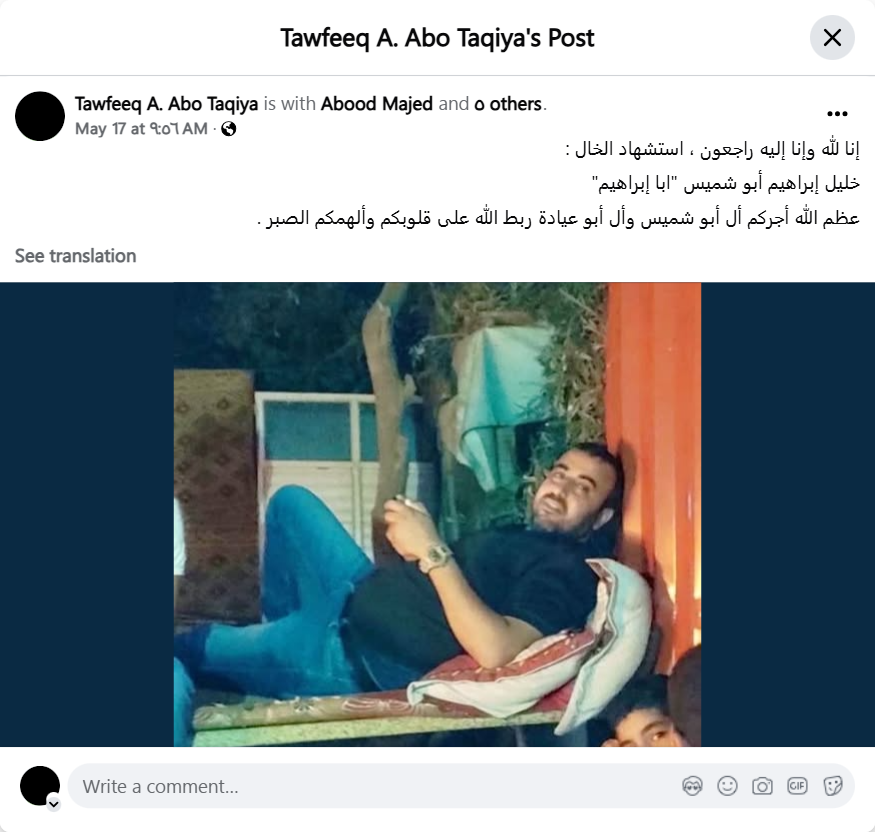Image resolution: width=875 pixels, height=832 pixels.
Task: Open the emoji picker smiley icon
Action: [727, 786]
